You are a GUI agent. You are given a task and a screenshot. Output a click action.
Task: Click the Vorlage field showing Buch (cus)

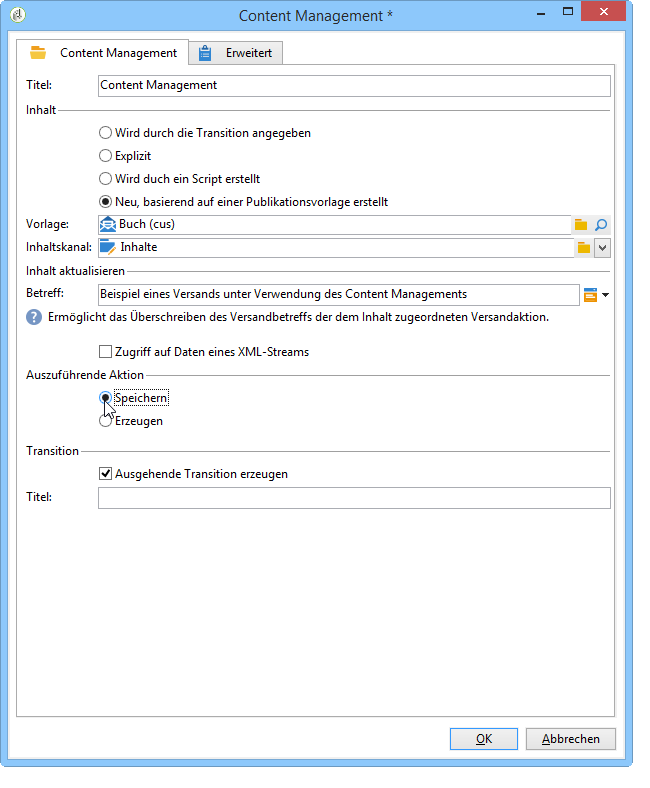coord(334,225)
